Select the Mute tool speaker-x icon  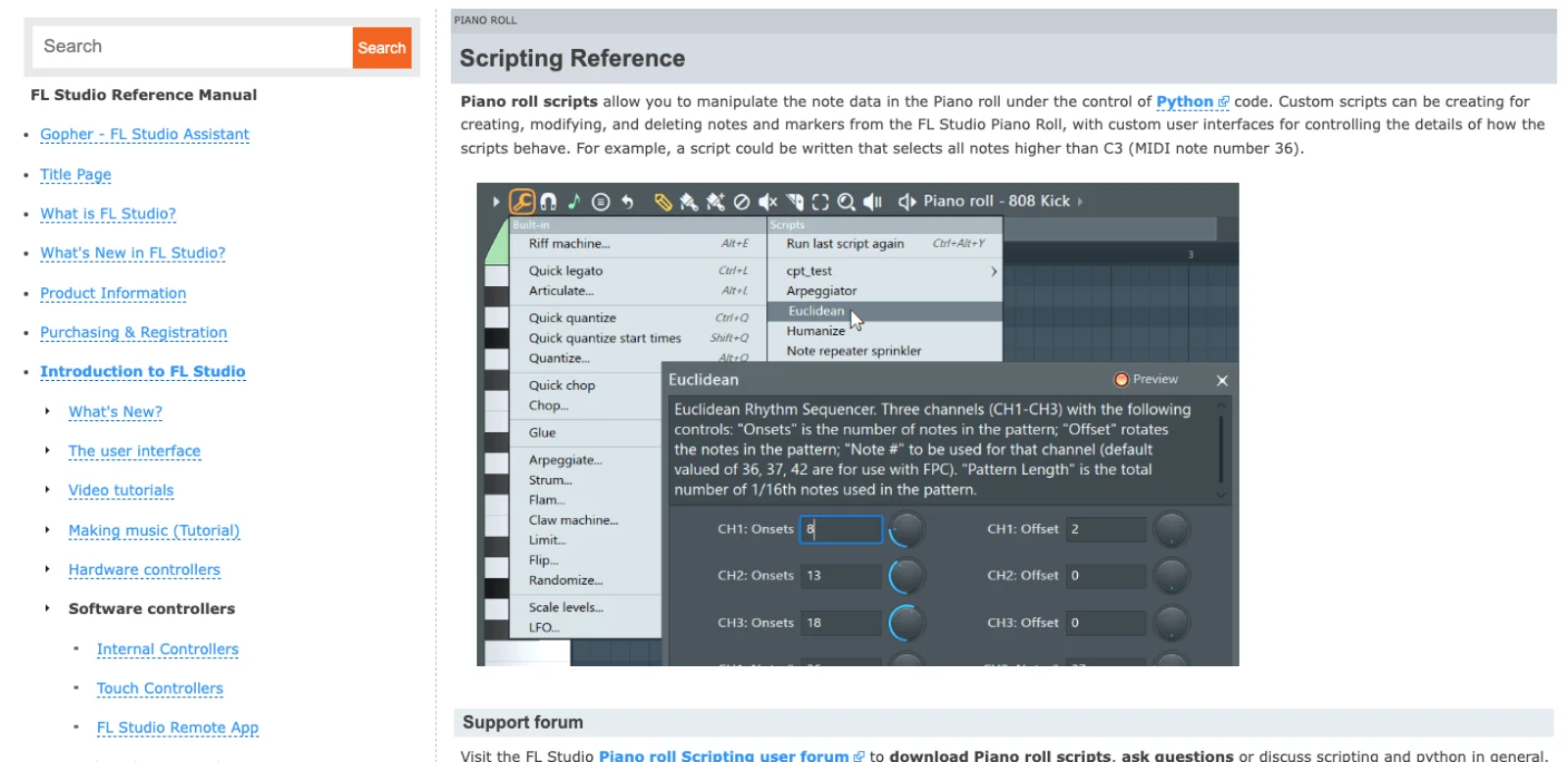[768, 202]
